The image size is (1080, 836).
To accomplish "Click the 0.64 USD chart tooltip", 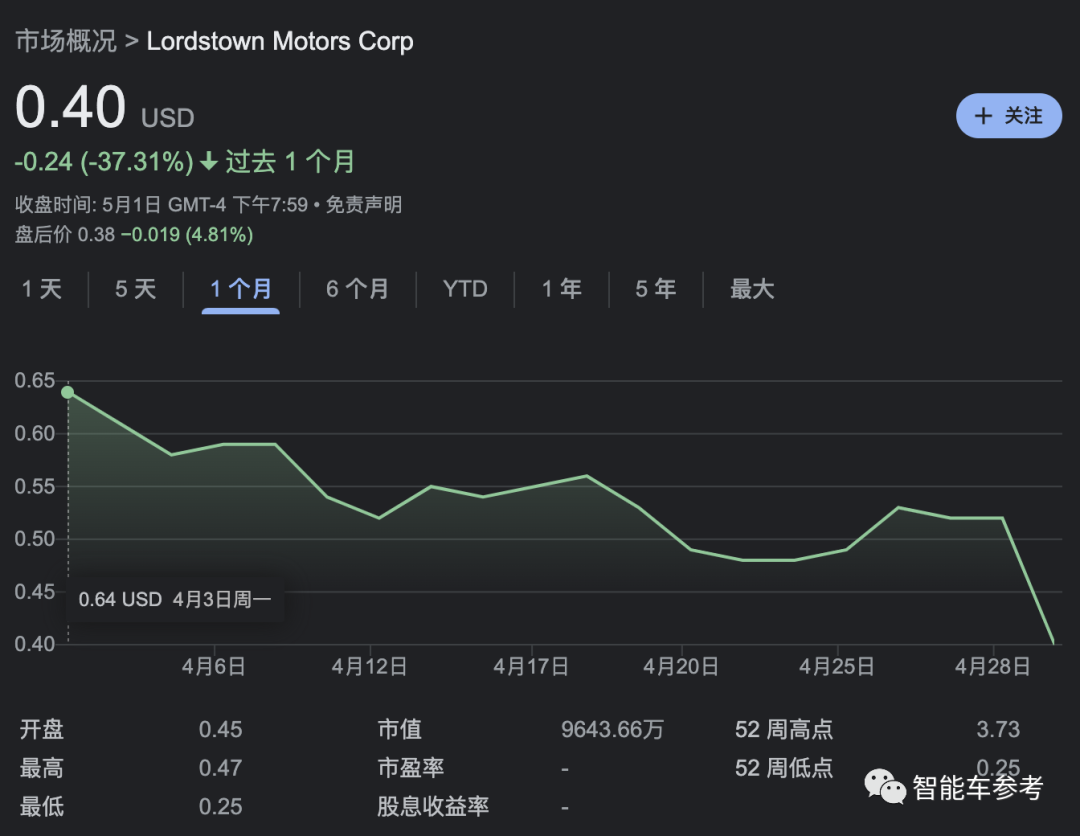I will click(x=175, y=600).
